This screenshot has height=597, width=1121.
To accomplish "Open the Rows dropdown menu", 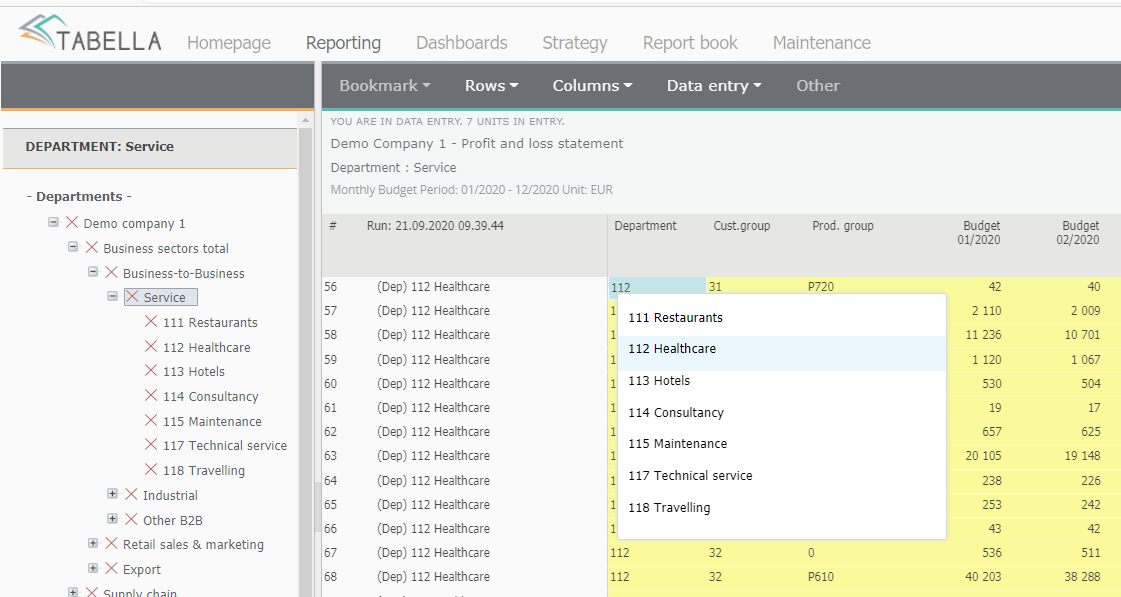I will [491, 86].
